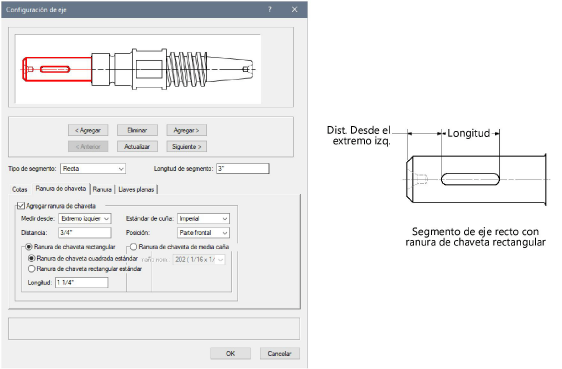The image size is (562, 369).
Task: Click the red highlighted shaft segment preview
Action: click(x=57, y=69)
